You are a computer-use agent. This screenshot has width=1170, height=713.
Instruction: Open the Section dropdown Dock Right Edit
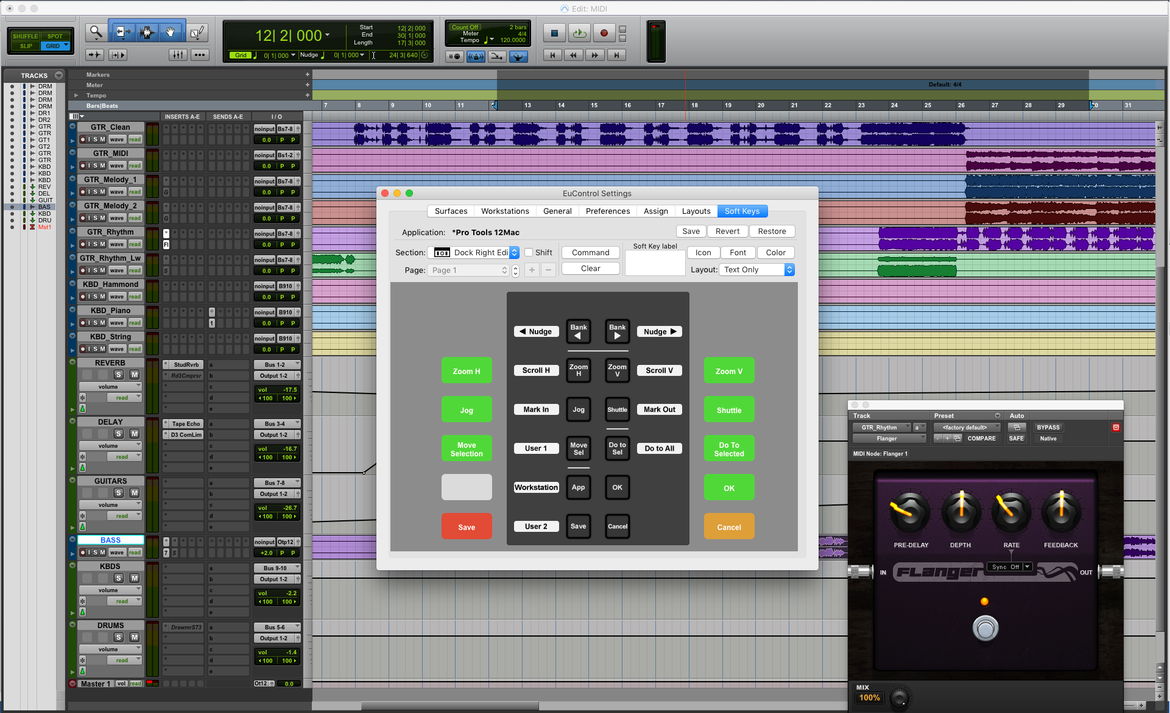point(475,252)
